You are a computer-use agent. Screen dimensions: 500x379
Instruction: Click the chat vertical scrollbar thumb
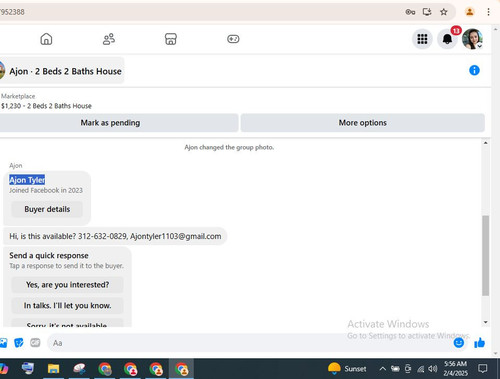pos(486,256)
